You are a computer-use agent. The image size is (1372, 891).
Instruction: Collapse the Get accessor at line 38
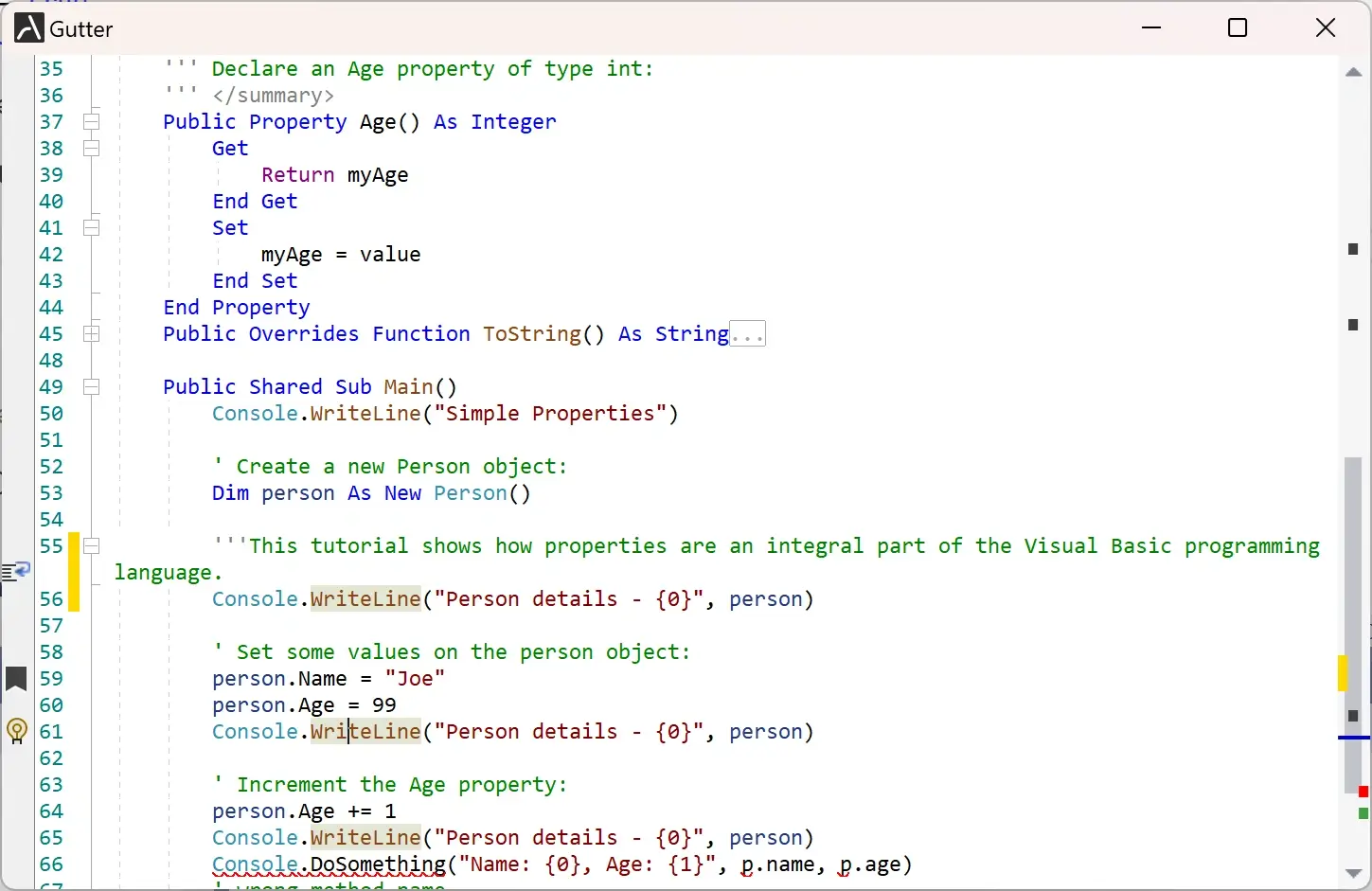(92, 148)
